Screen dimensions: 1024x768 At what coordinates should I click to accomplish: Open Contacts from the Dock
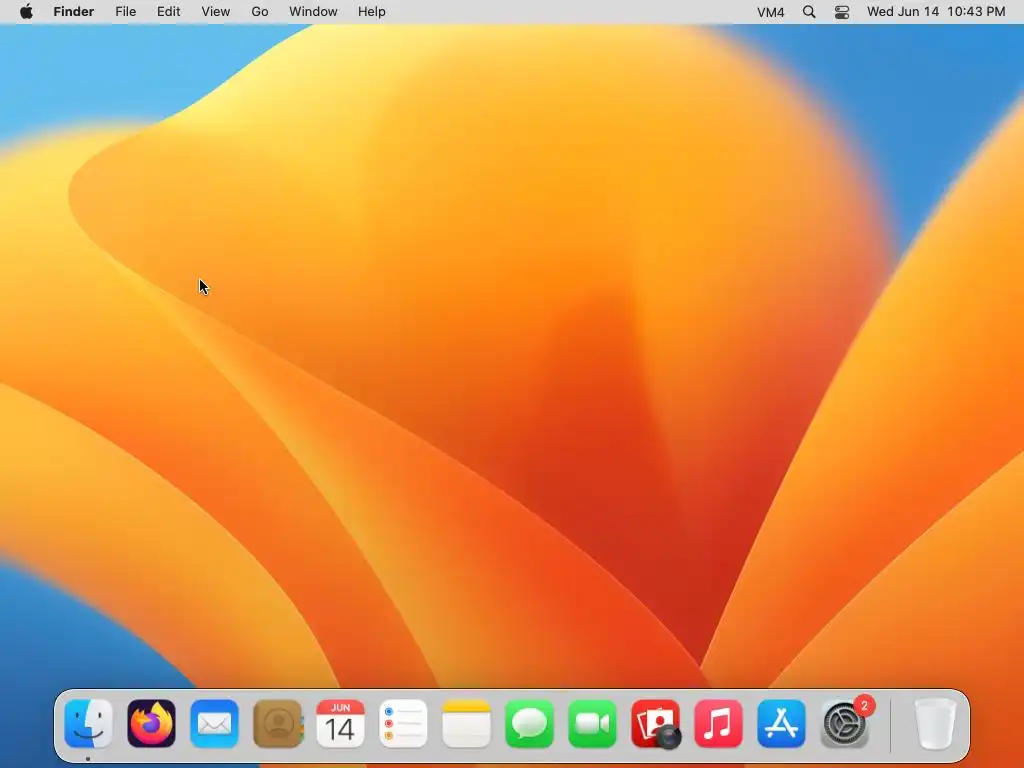point(278,724)
